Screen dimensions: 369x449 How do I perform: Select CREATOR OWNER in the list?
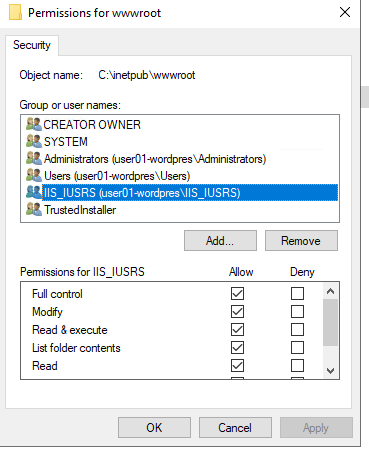coord(92,125)
